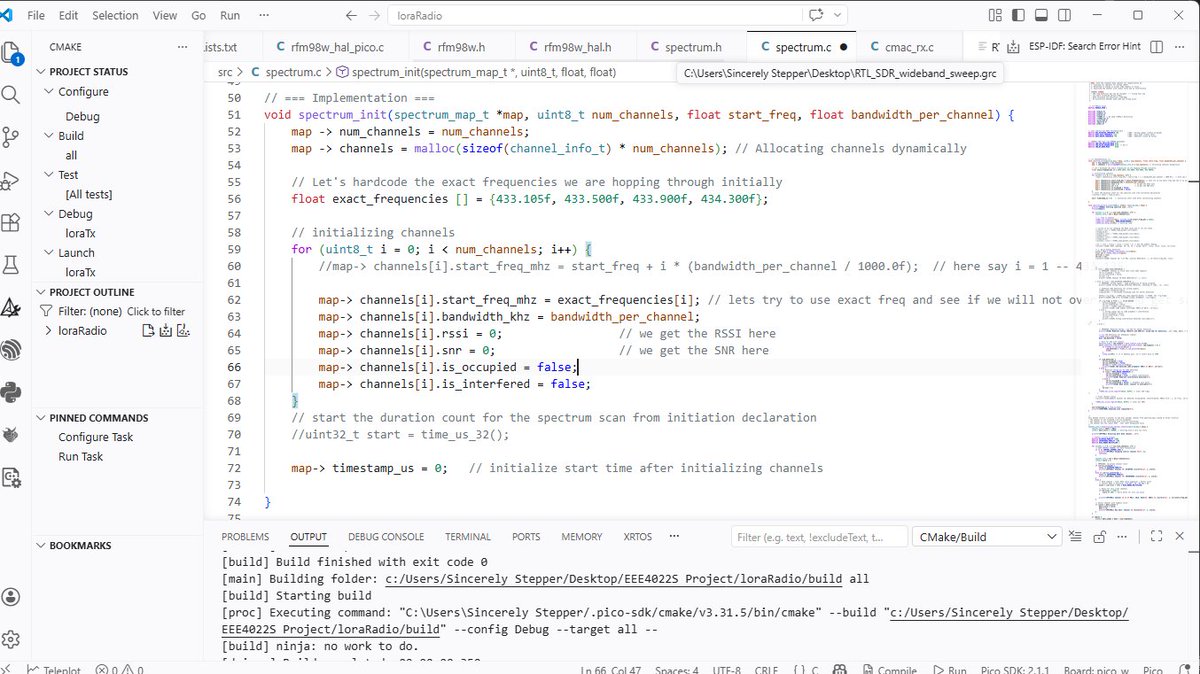The height and width of the screenshot is (674, 1200).
Task: Select the CMake view icon
Action: (x=11, y=308)
